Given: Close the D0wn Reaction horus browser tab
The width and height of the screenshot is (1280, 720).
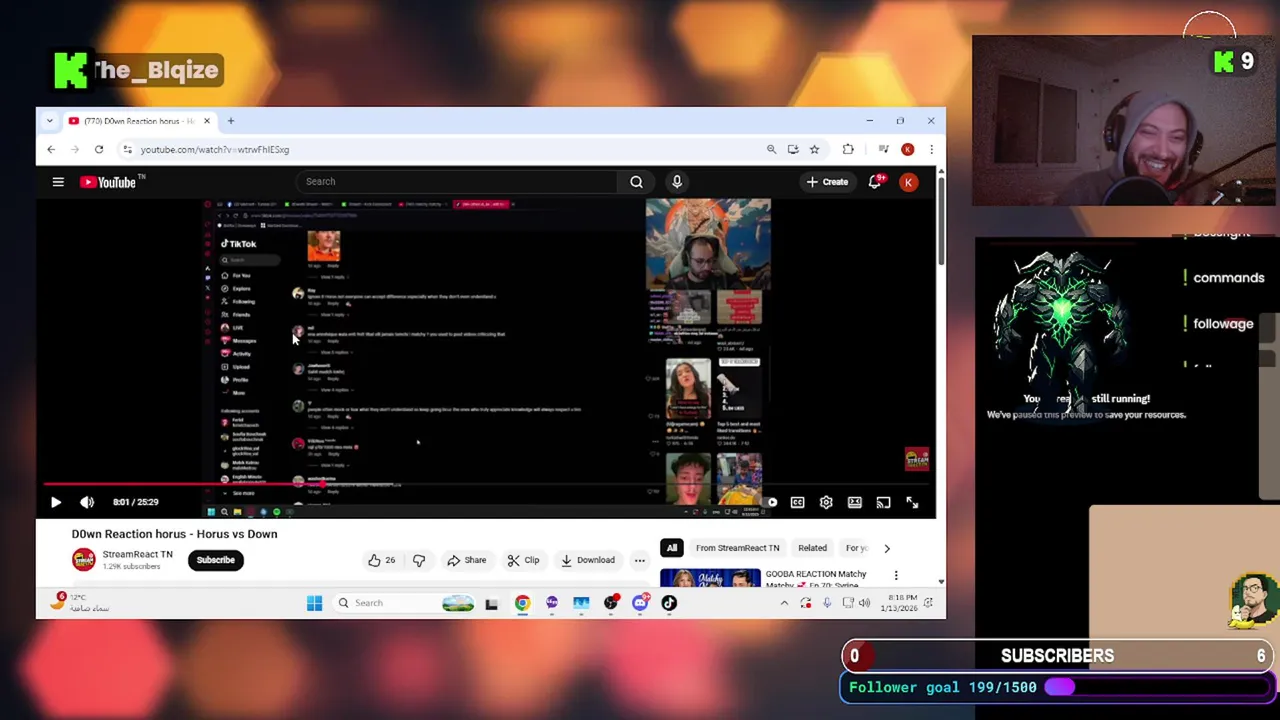Looking at the screenshot, I should (207, 121).
